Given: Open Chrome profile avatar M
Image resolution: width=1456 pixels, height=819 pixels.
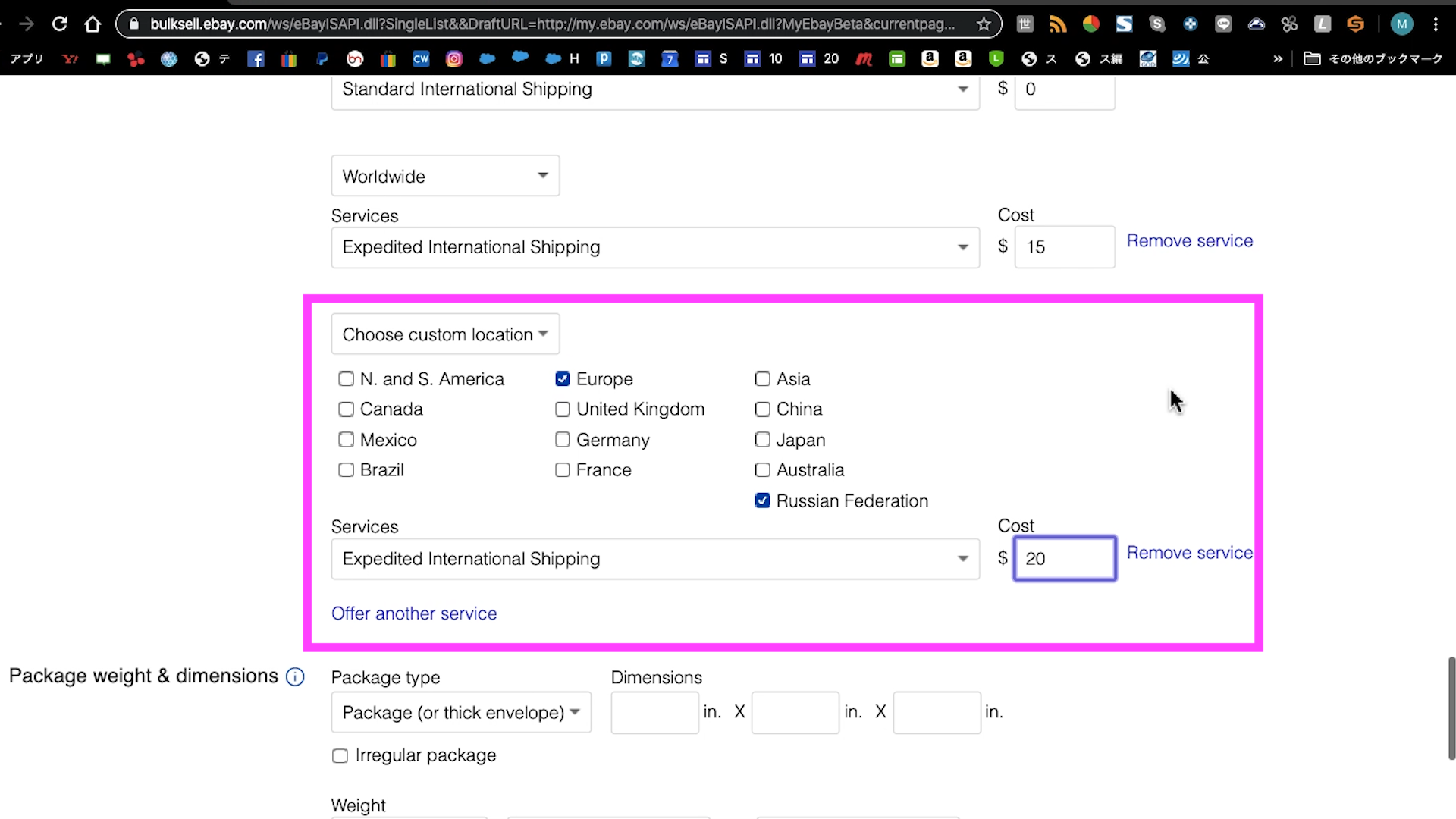Looking at the screenshot, I should tap(1401, 24).
